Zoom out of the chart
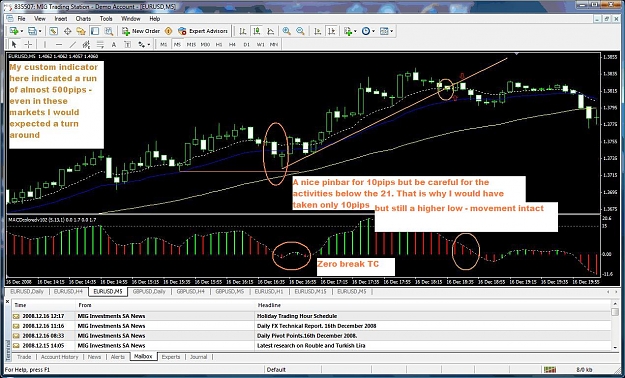This screenshot has height=378, width=625. point(300,31)
